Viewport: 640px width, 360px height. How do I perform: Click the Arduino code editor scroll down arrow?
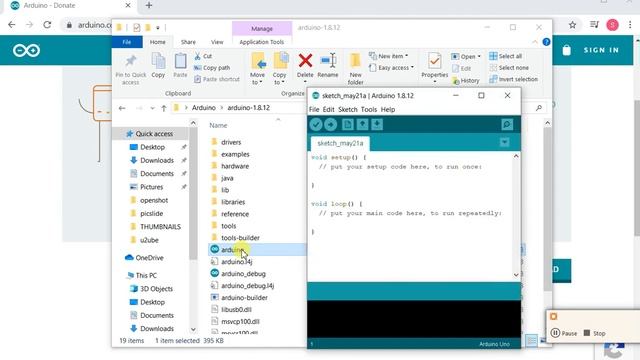(x=516, y=275)
